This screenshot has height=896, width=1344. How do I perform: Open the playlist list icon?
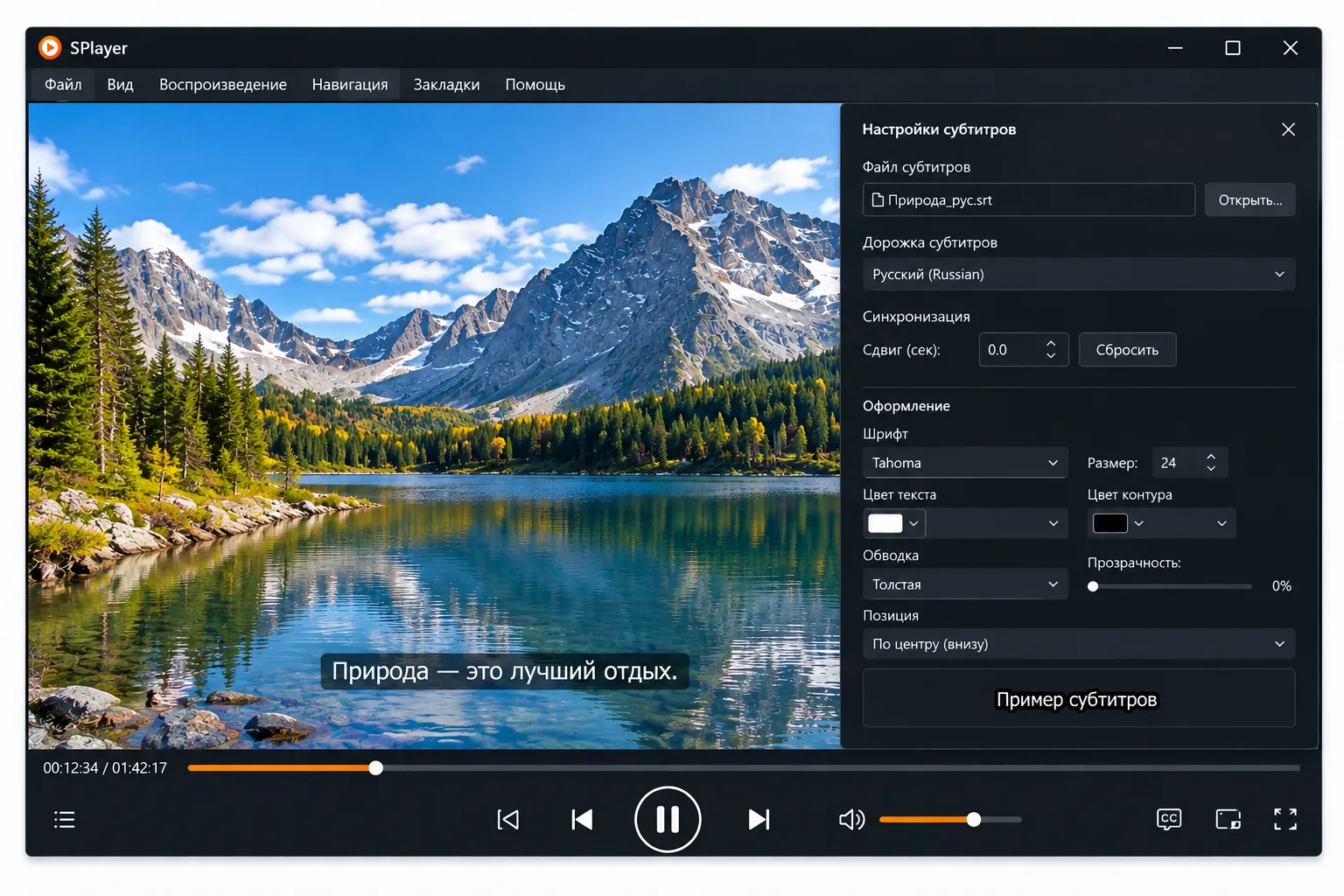click(x=64, y=820)
